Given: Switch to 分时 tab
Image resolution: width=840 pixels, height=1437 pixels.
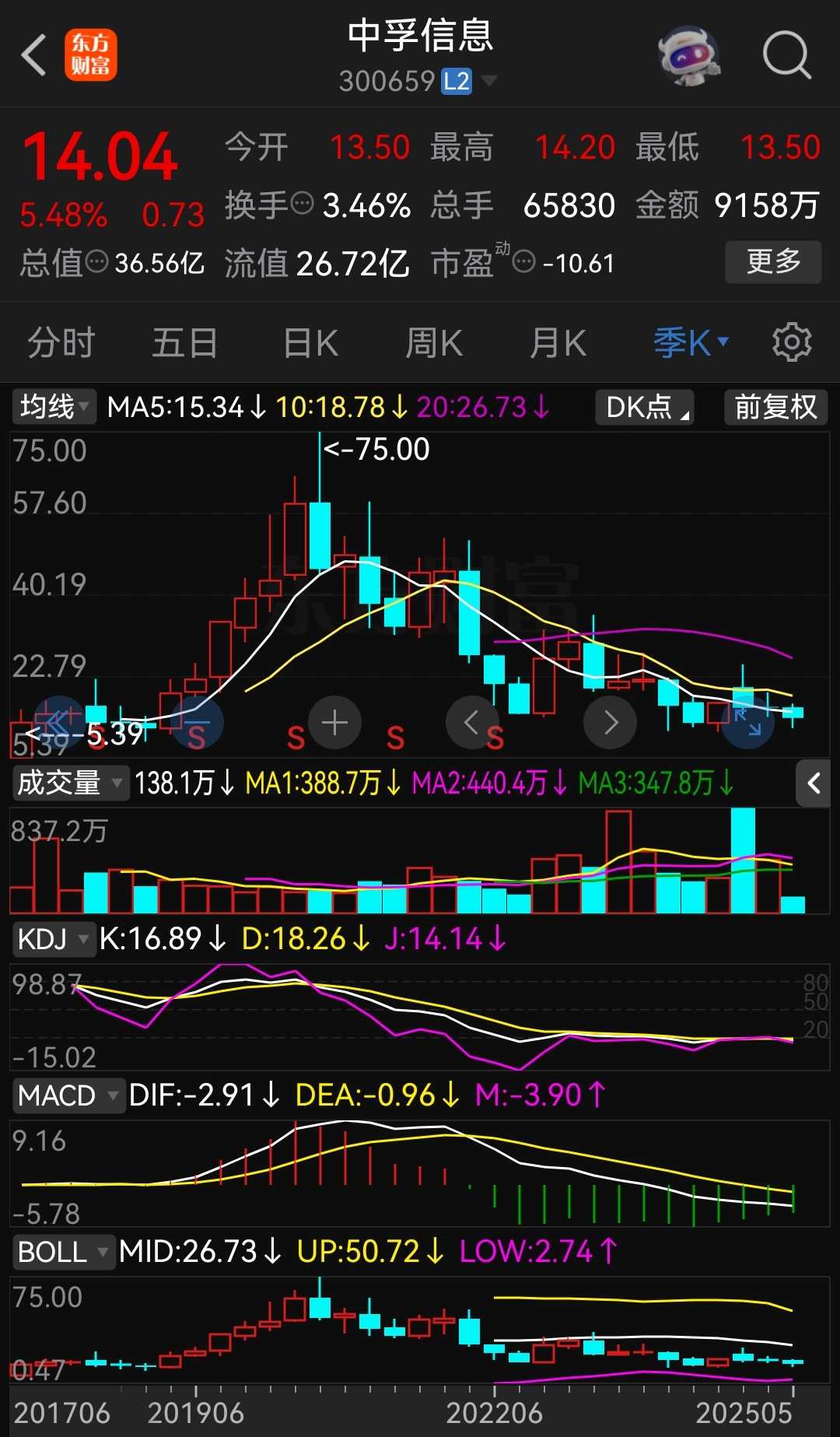Looking at the screenshot, I should pos(61,342).
